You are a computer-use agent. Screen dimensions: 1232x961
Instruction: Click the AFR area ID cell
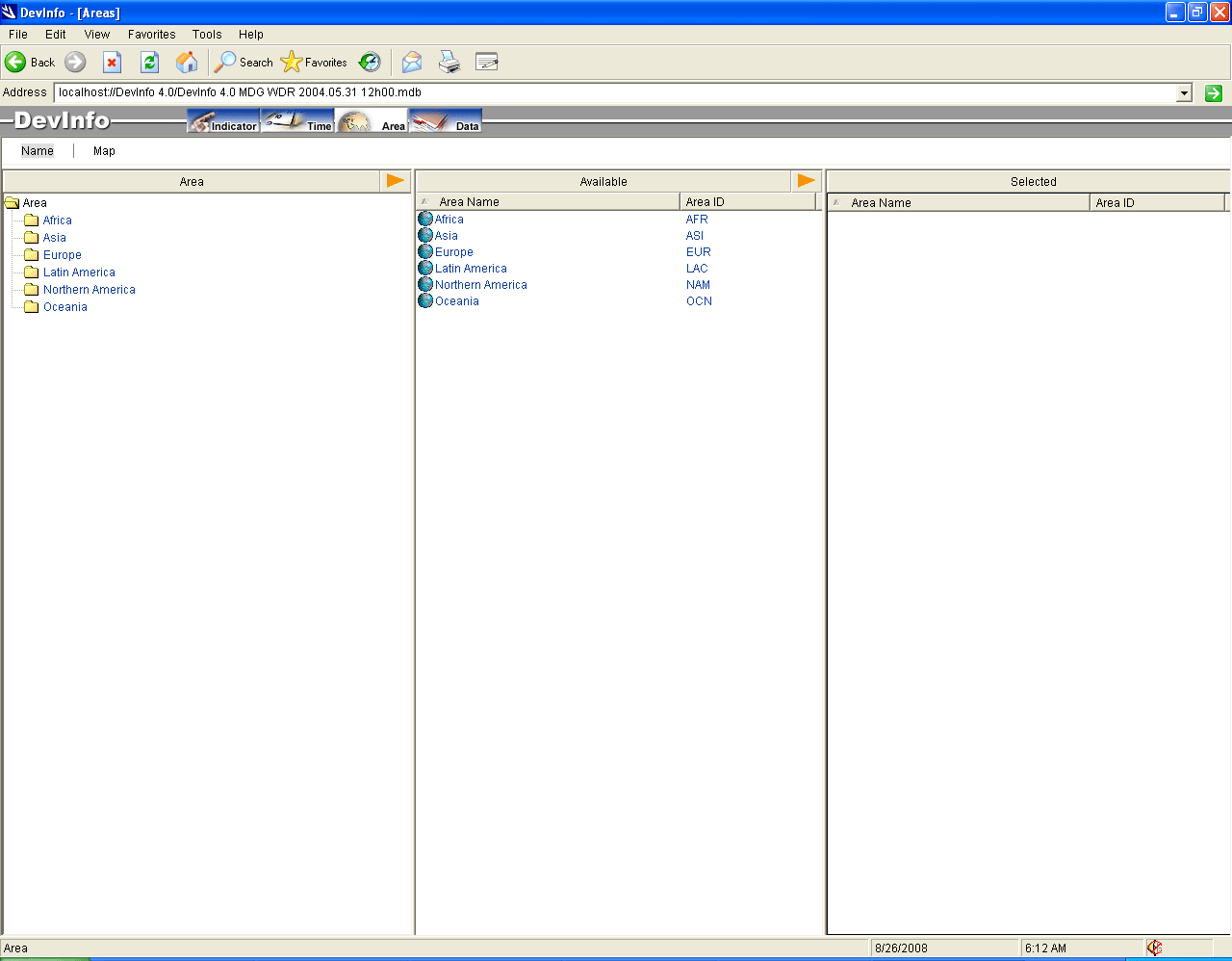click(697, 220)
